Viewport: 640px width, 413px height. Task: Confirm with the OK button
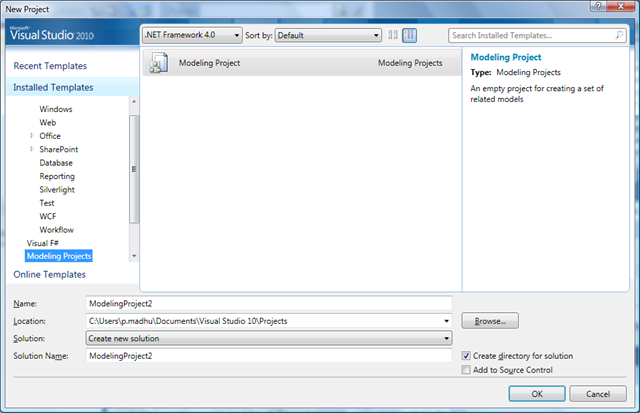click(537, 394)
